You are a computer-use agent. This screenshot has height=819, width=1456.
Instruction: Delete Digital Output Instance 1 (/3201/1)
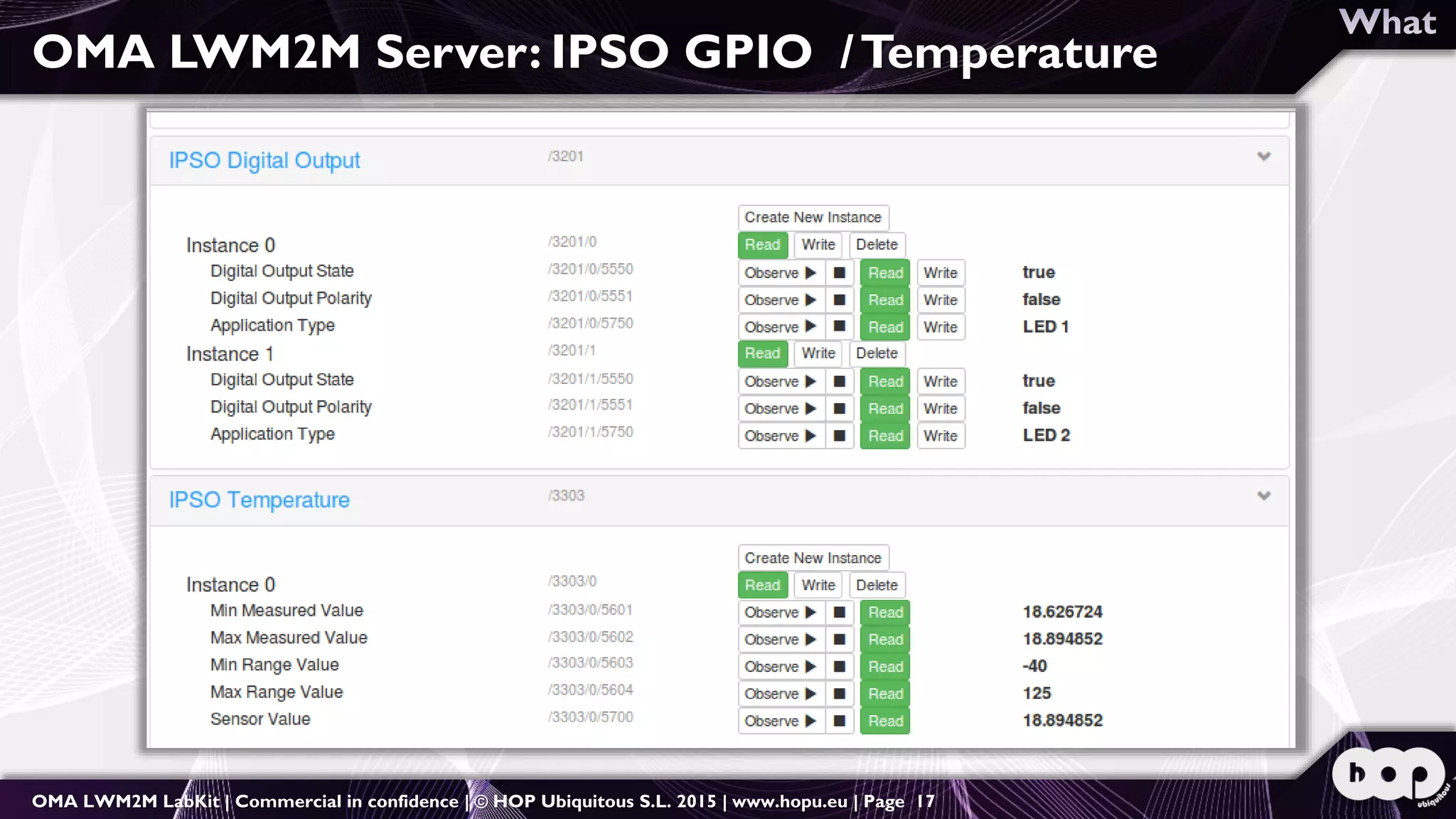tap(877, 353)
